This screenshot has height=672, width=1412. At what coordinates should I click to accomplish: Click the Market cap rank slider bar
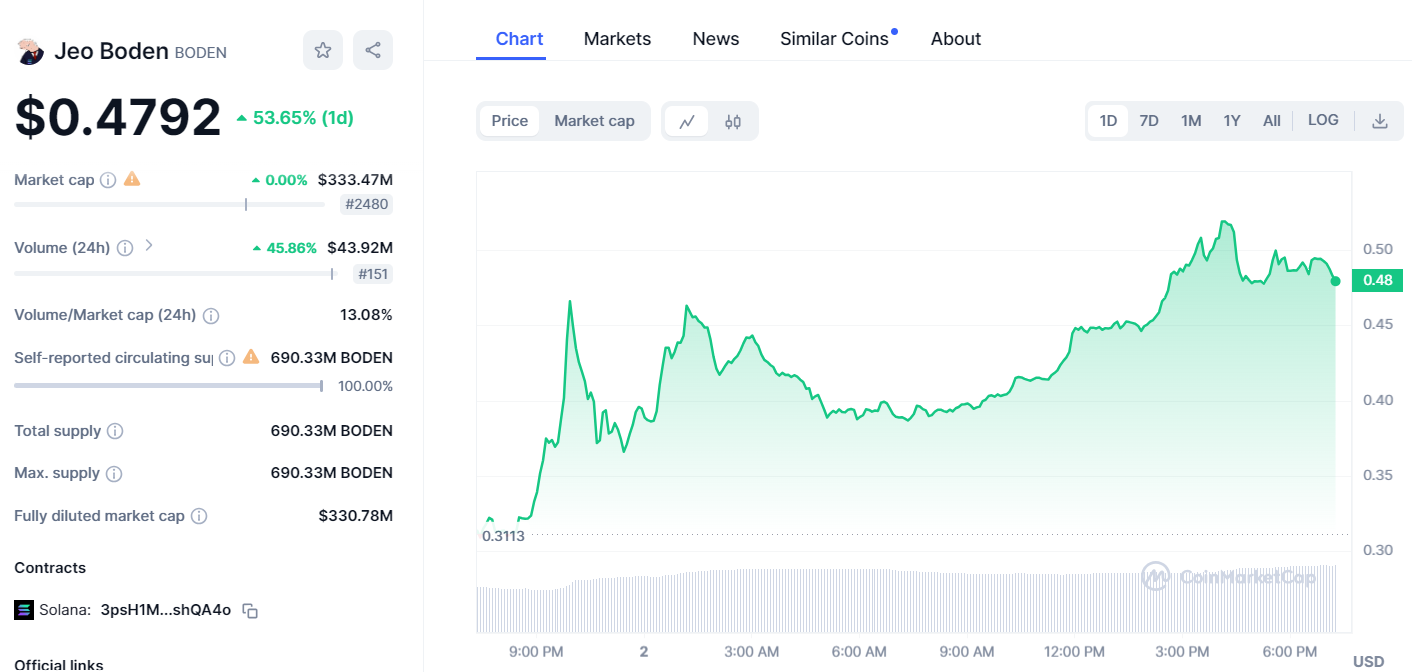click(169, 204)
